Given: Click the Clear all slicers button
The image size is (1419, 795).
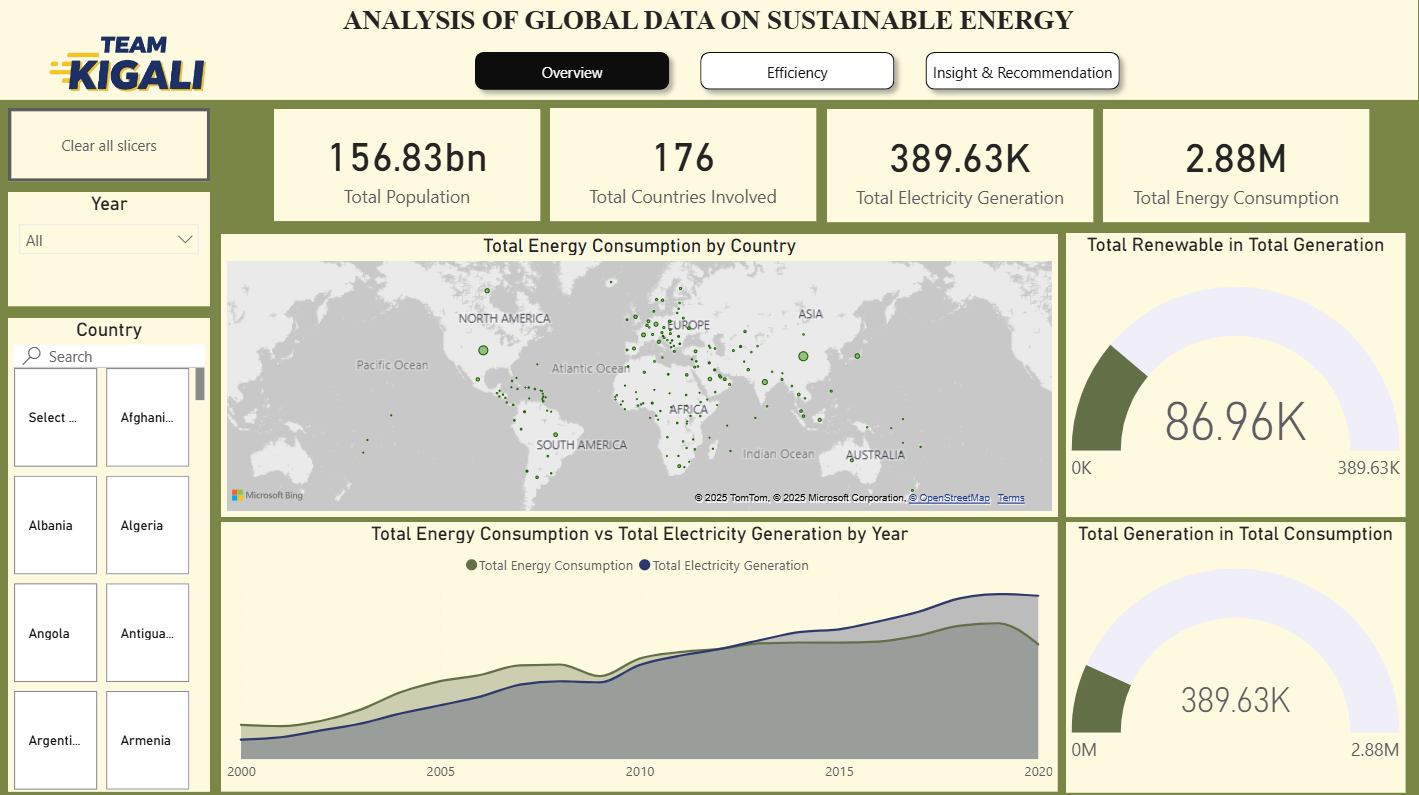Looking at the screenshot, I should (x=109, y=145).
